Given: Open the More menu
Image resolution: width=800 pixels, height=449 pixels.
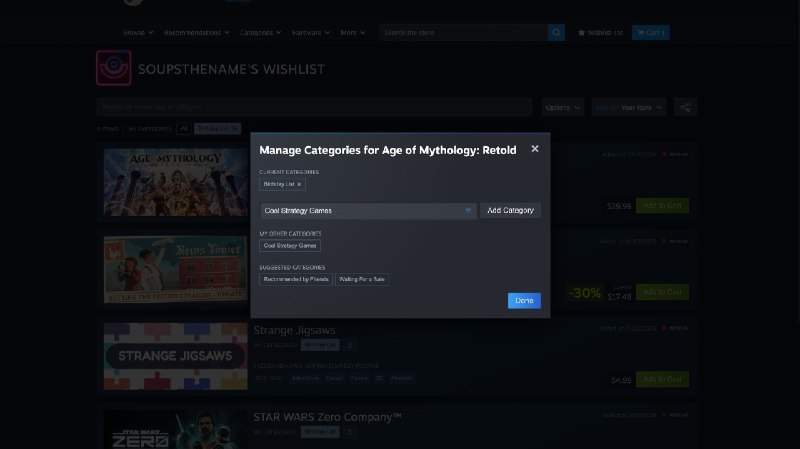Looking at the screenshot, I should click(353, 33).
